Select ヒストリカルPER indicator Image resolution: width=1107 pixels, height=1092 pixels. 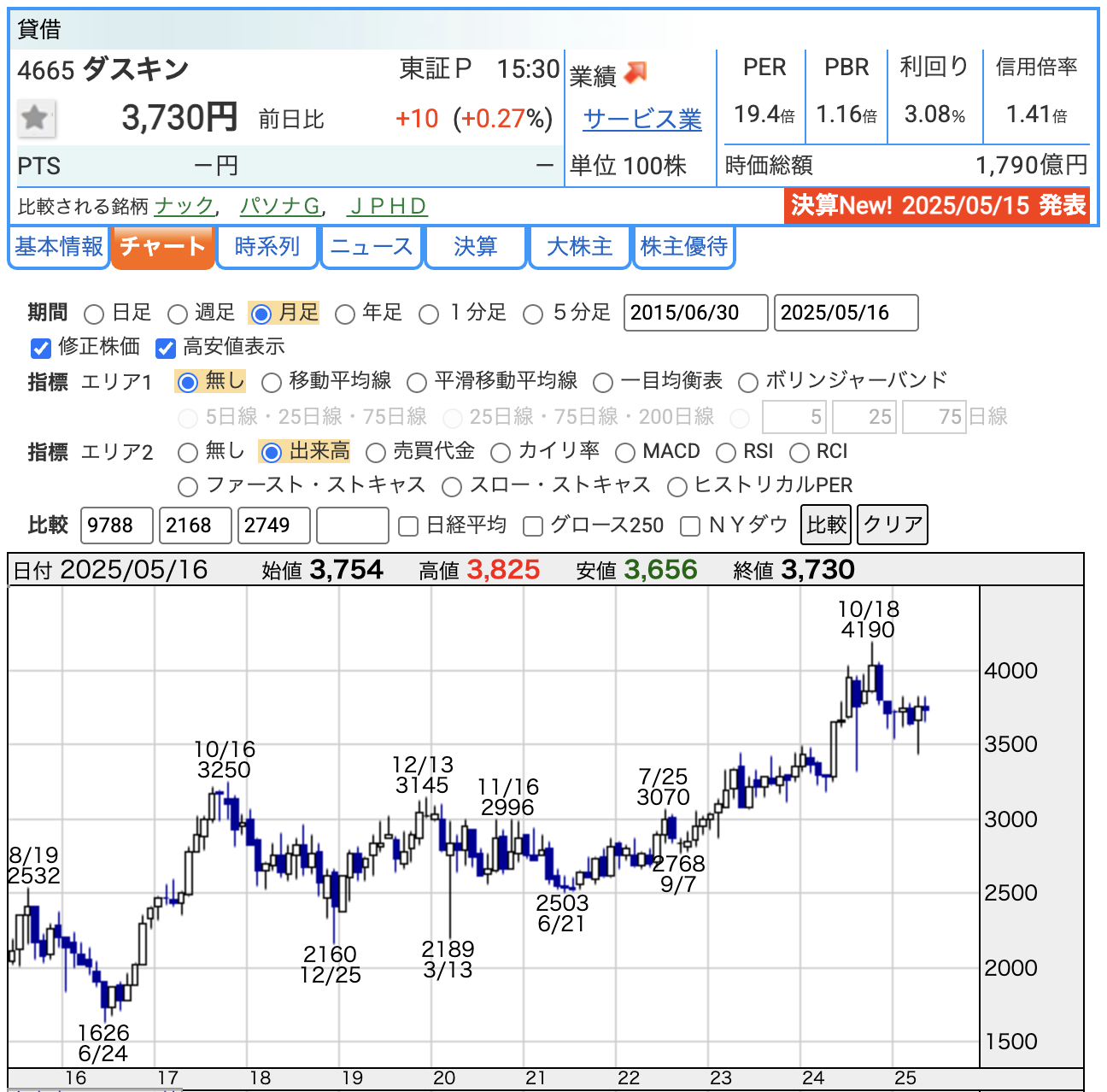(x=677, y=487)
